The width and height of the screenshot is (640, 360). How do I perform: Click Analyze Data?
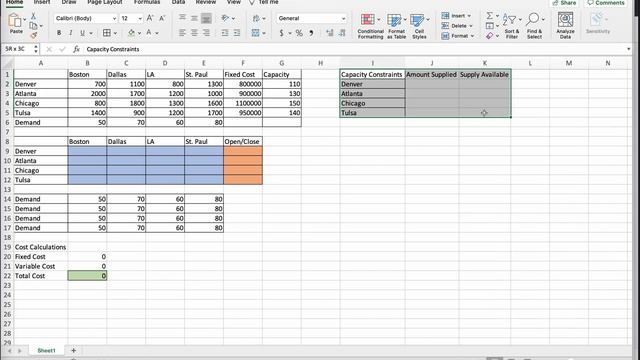point(565,25)
